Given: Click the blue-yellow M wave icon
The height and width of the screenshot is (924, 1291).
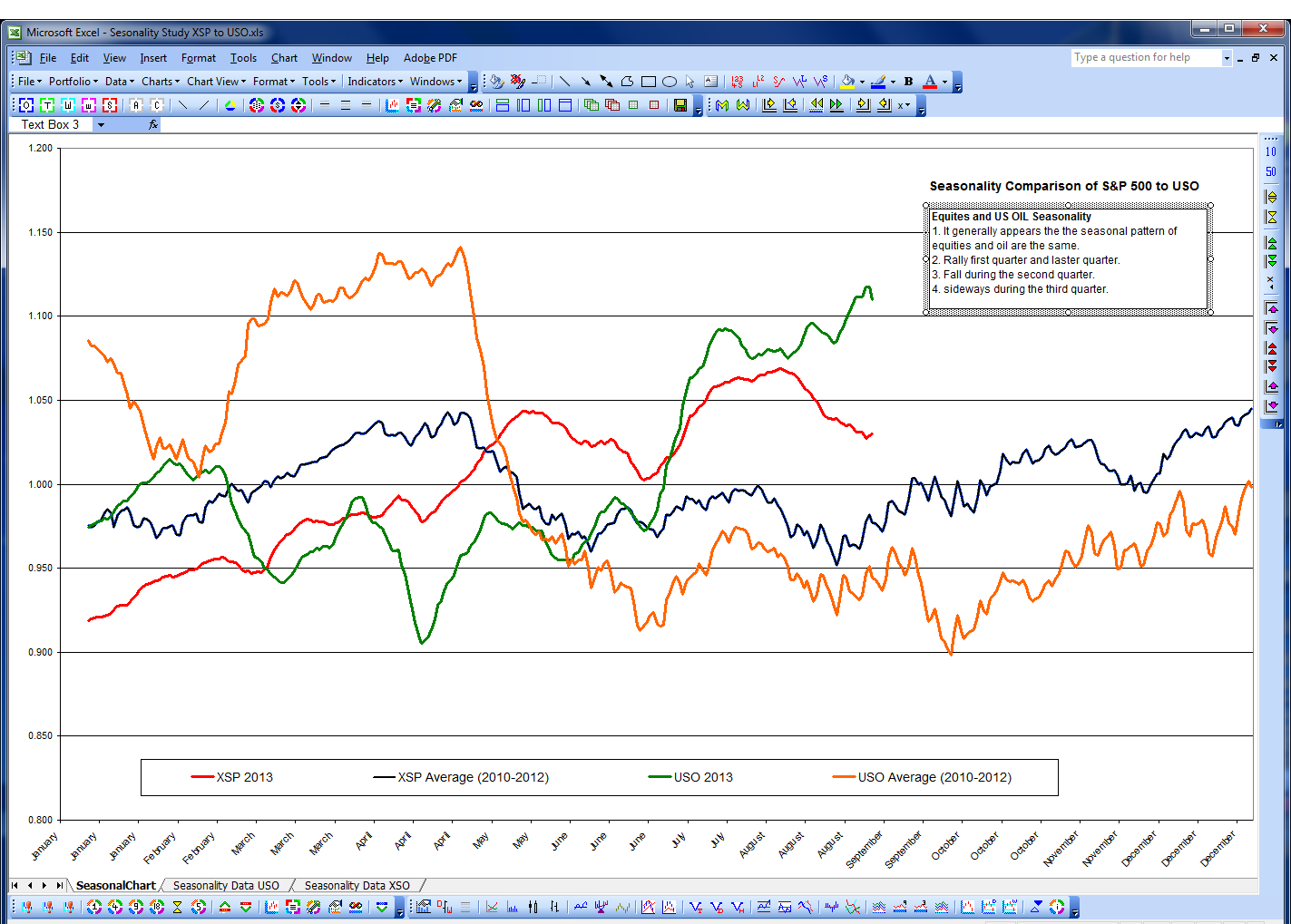Looking at the screenshot, I should point(722,105).
